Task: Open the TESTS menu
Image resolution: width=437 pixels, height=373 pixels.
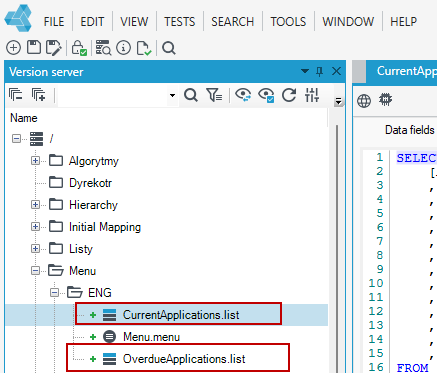Action: point(180,22)
